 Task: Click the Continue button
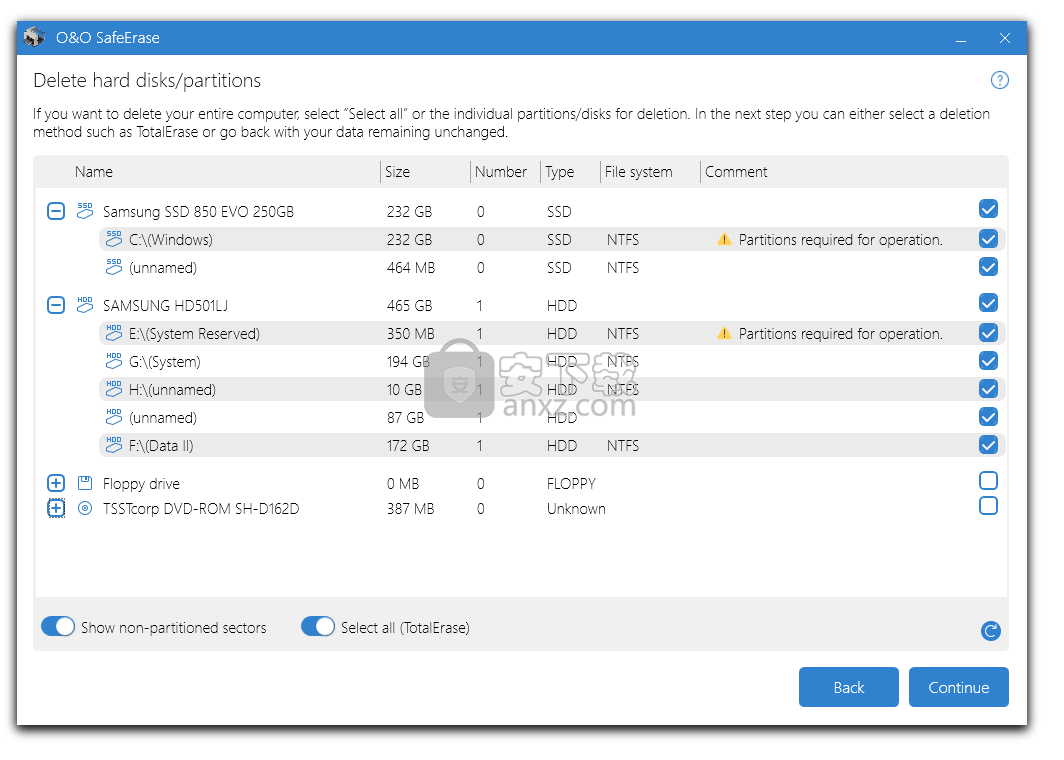click(958, 687)
